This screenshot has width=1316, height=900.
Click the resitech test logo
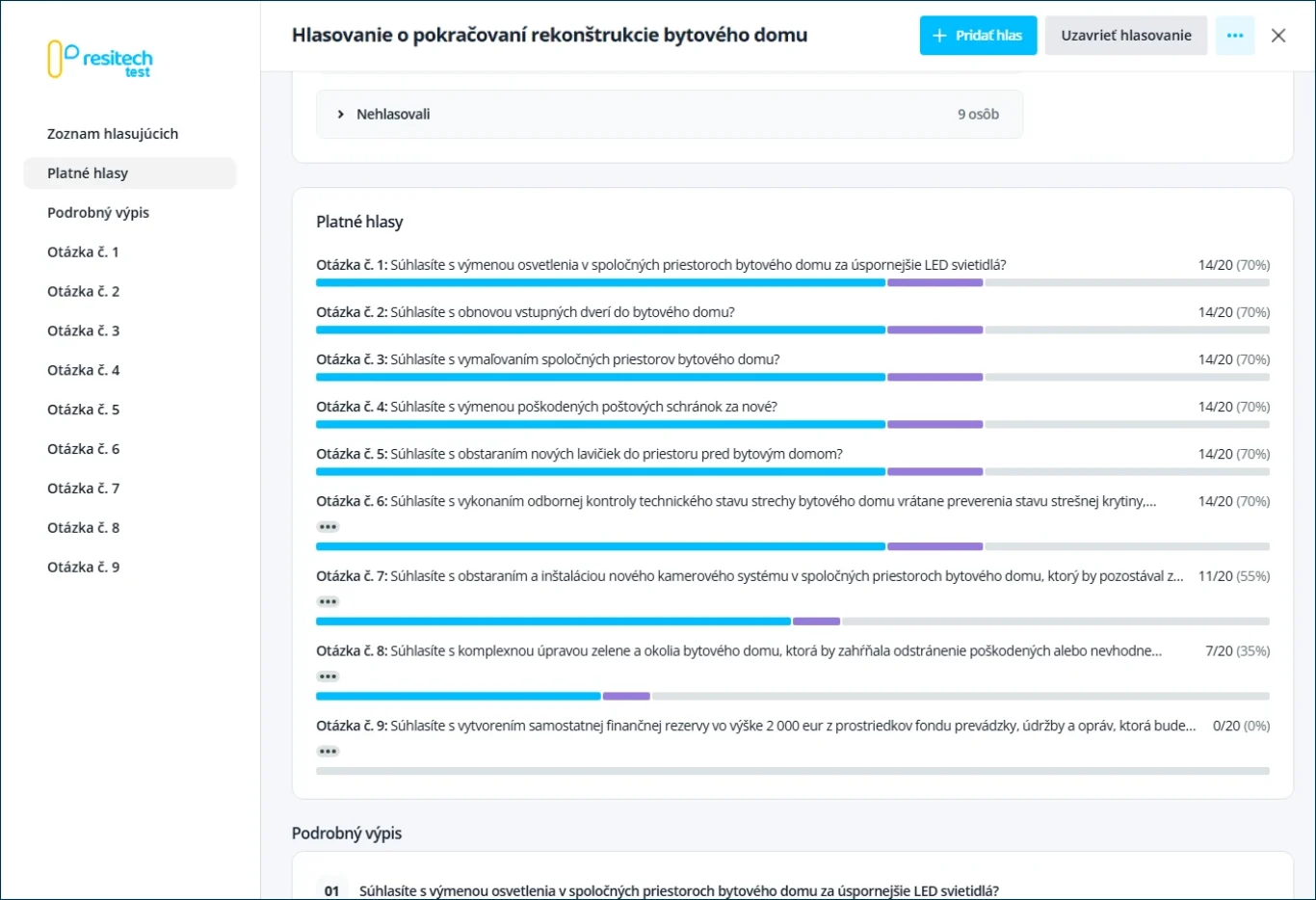point(100,60)
